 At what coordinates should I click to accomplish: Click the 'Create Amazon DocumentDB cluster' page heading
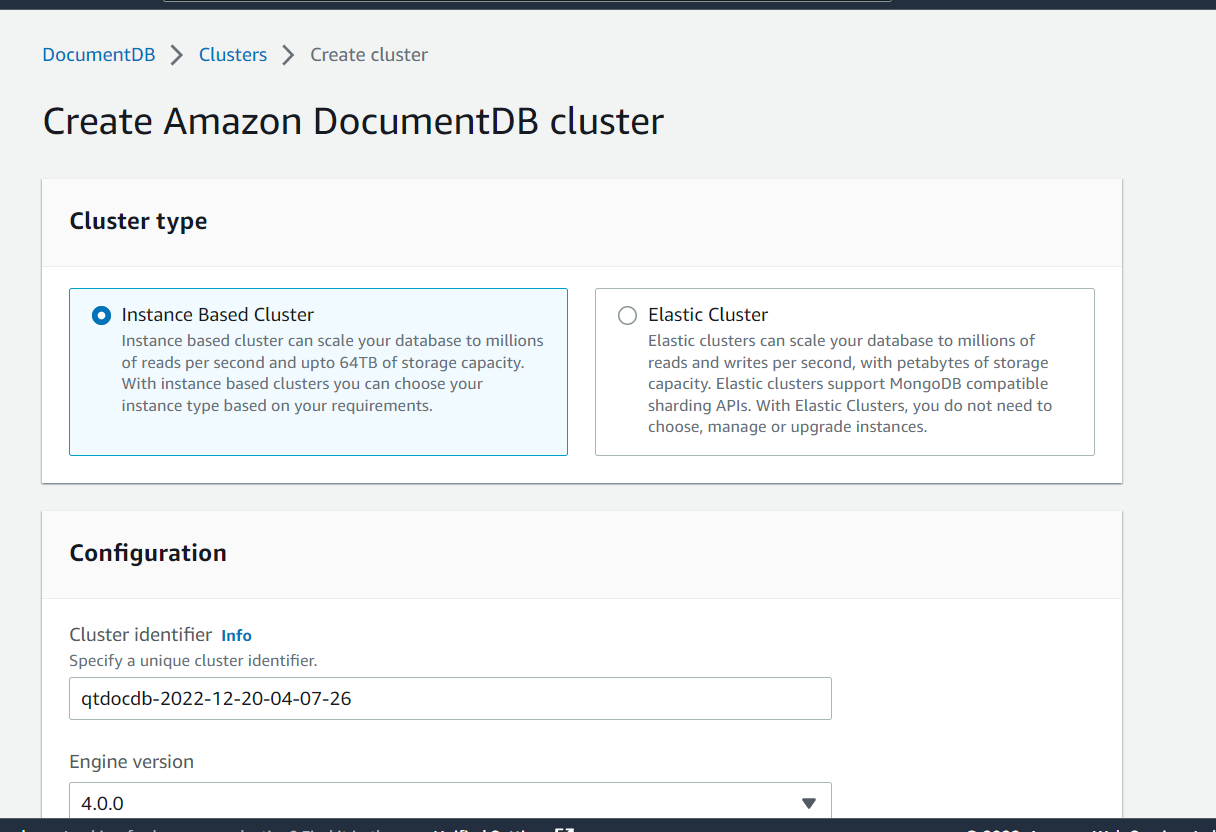353,121
